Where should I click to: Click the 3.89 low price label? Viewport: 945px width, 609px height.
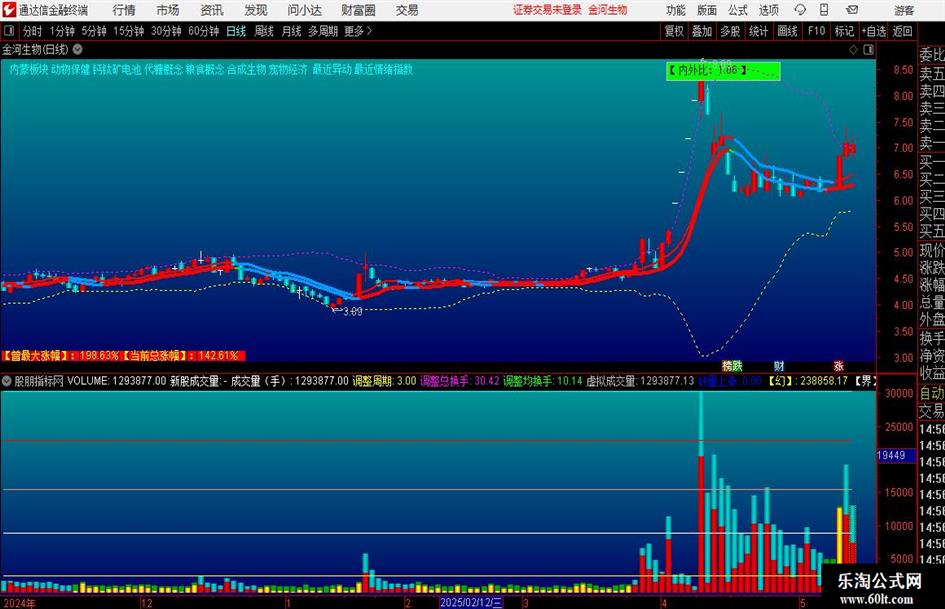353,311
